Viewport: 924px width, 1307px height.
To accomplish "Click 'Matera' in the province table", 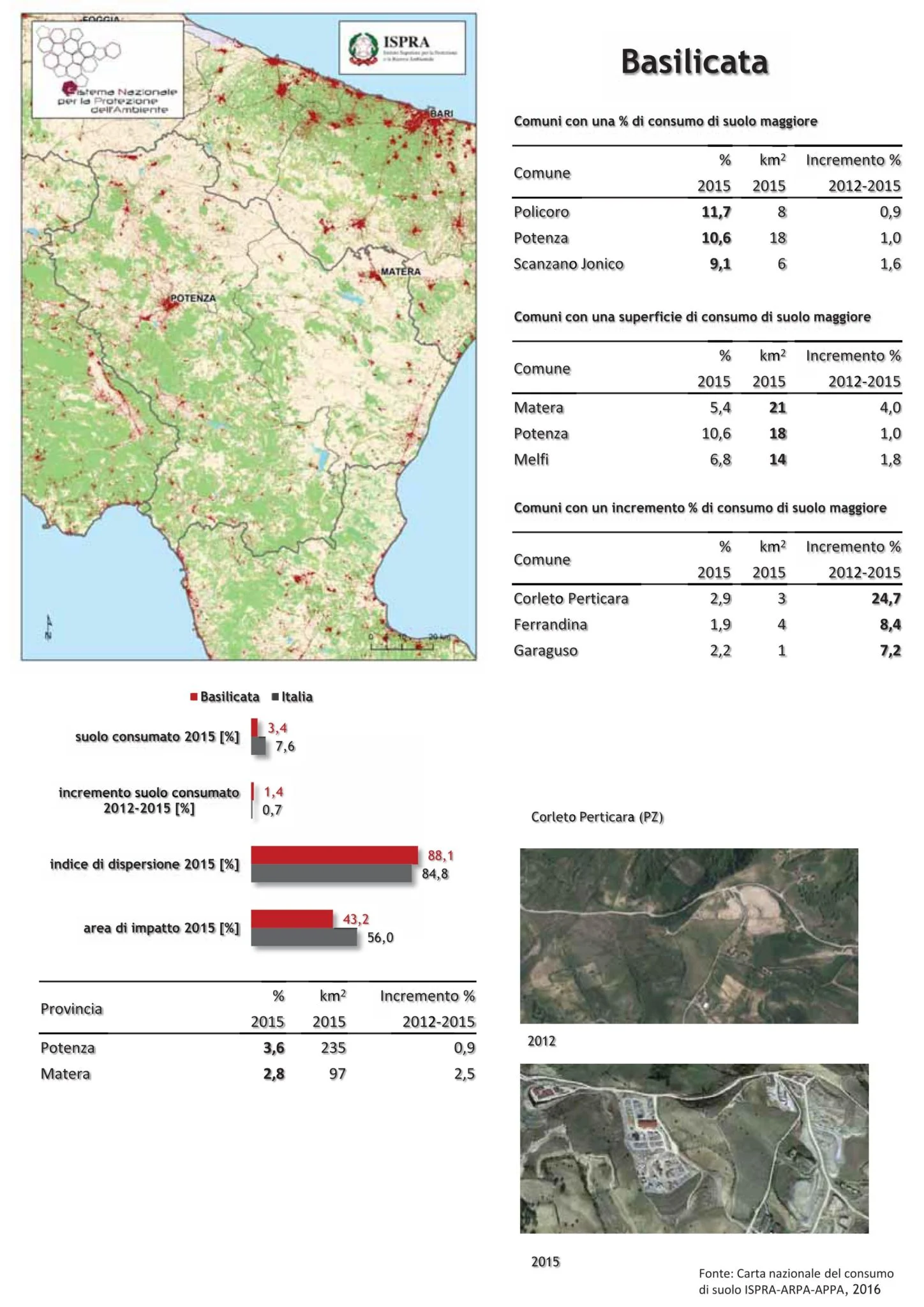I will pos(65,1074).
